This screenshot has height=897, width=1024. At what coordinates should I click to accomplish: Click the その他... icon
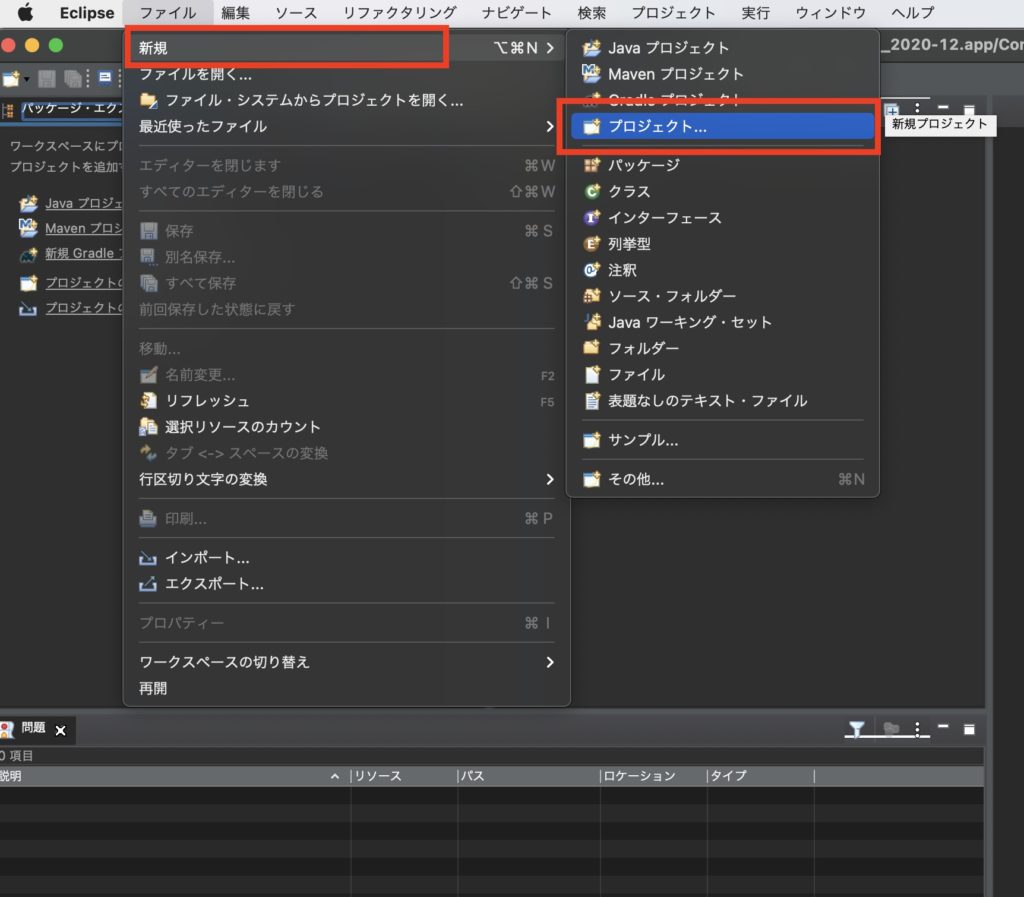coord(592,479)
